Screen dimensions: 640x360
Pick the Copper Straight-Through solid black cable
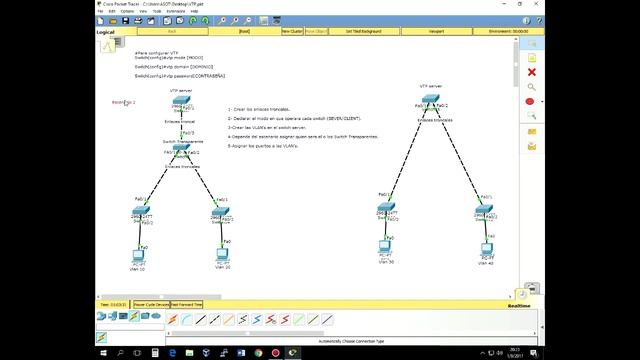(x=201, y=319)
